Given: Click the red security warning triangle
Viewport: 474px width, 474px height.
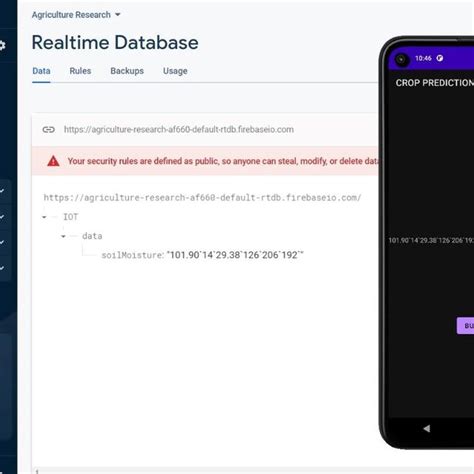Looking at the screenshot, I should pos(53,161).
